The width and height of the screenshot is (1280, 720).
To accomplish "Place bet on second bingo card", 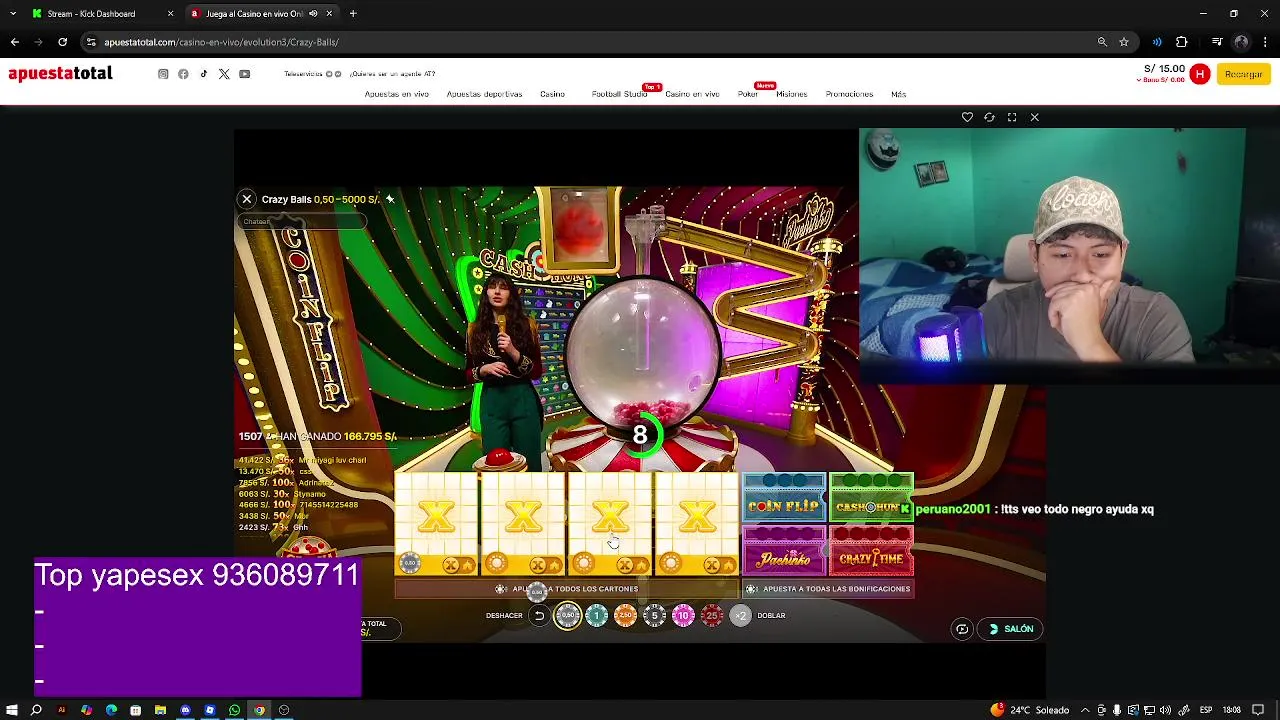I will click(x=524, y=525).
